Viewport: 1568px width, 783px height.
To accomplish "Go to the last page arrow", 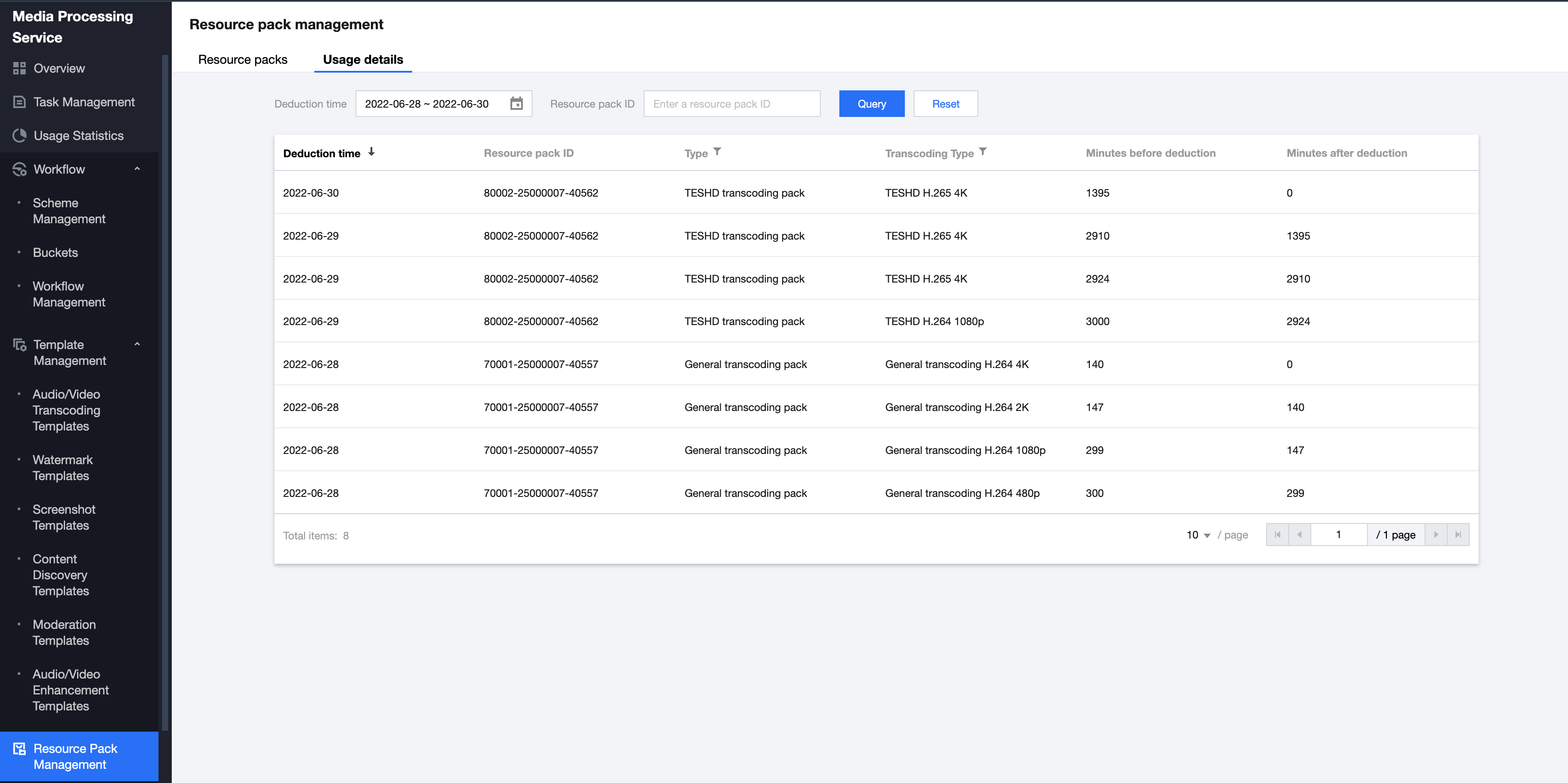I will (x=1458, y=535).
